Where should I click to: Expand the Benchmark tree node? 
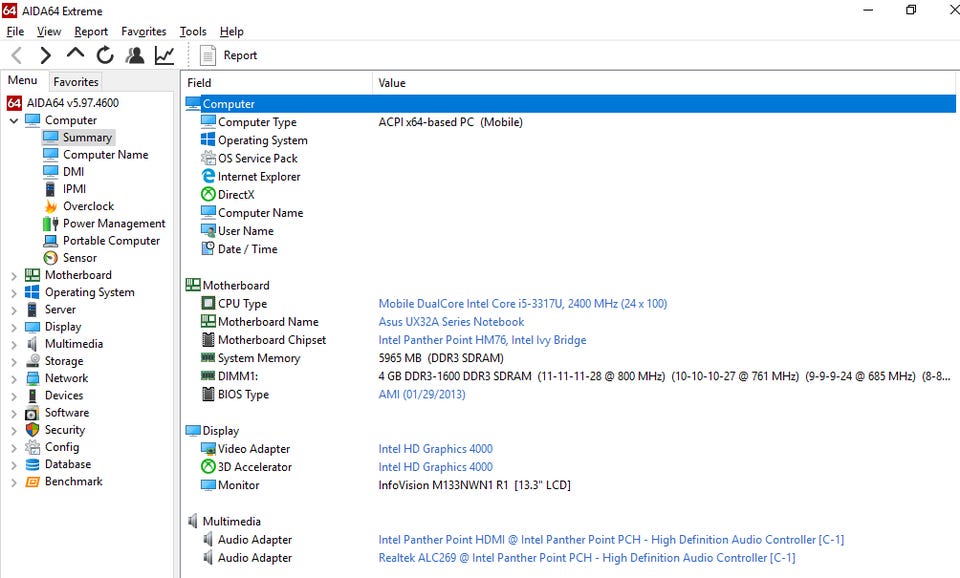pos(14,482)
